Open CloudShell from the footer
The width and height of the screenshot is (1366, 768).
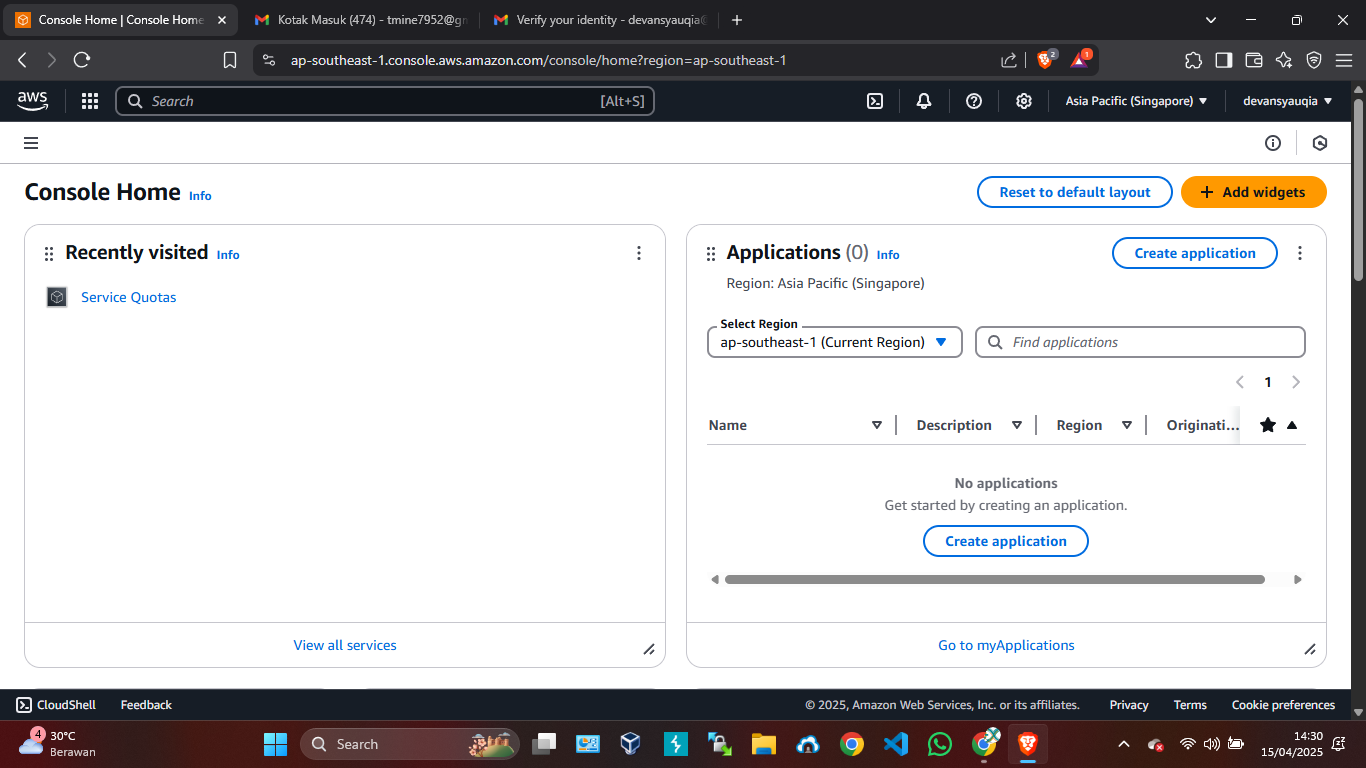56,705
